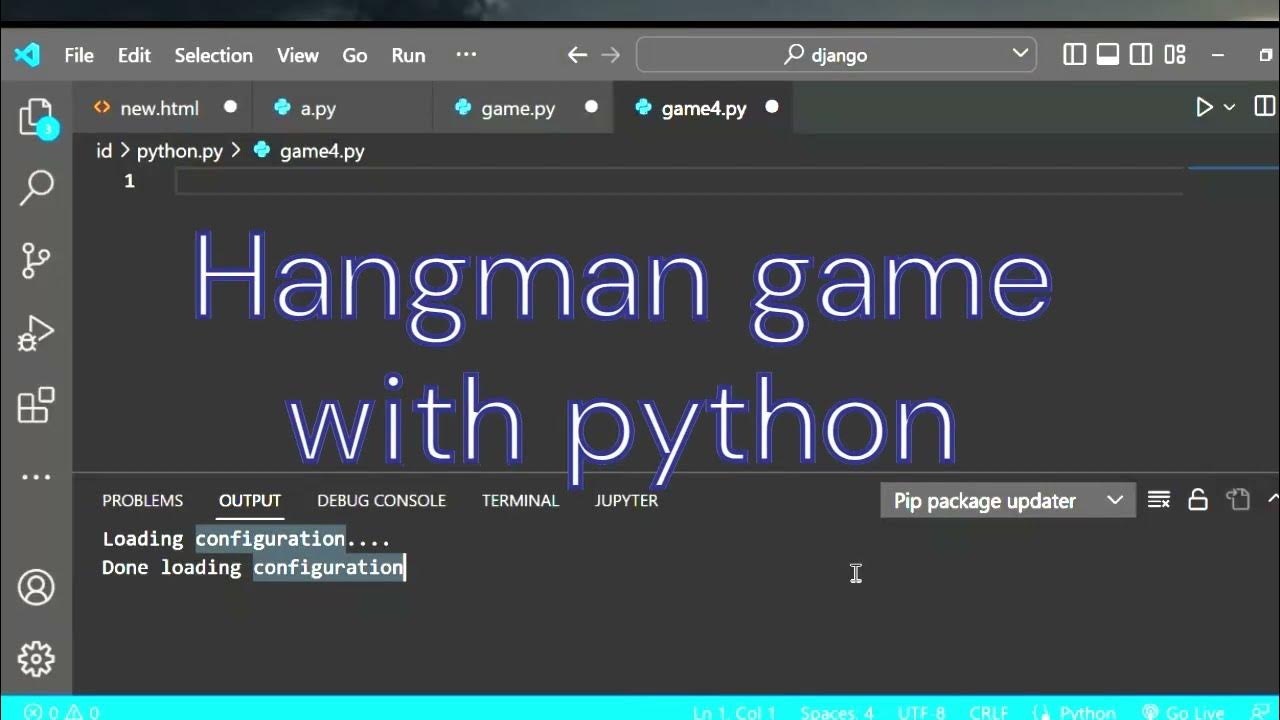Image resolution: width=1280 pixels, height=720 pixels.
Task: Switch to the TERMINAL panel tab
Action: click(x=520, y=500)
